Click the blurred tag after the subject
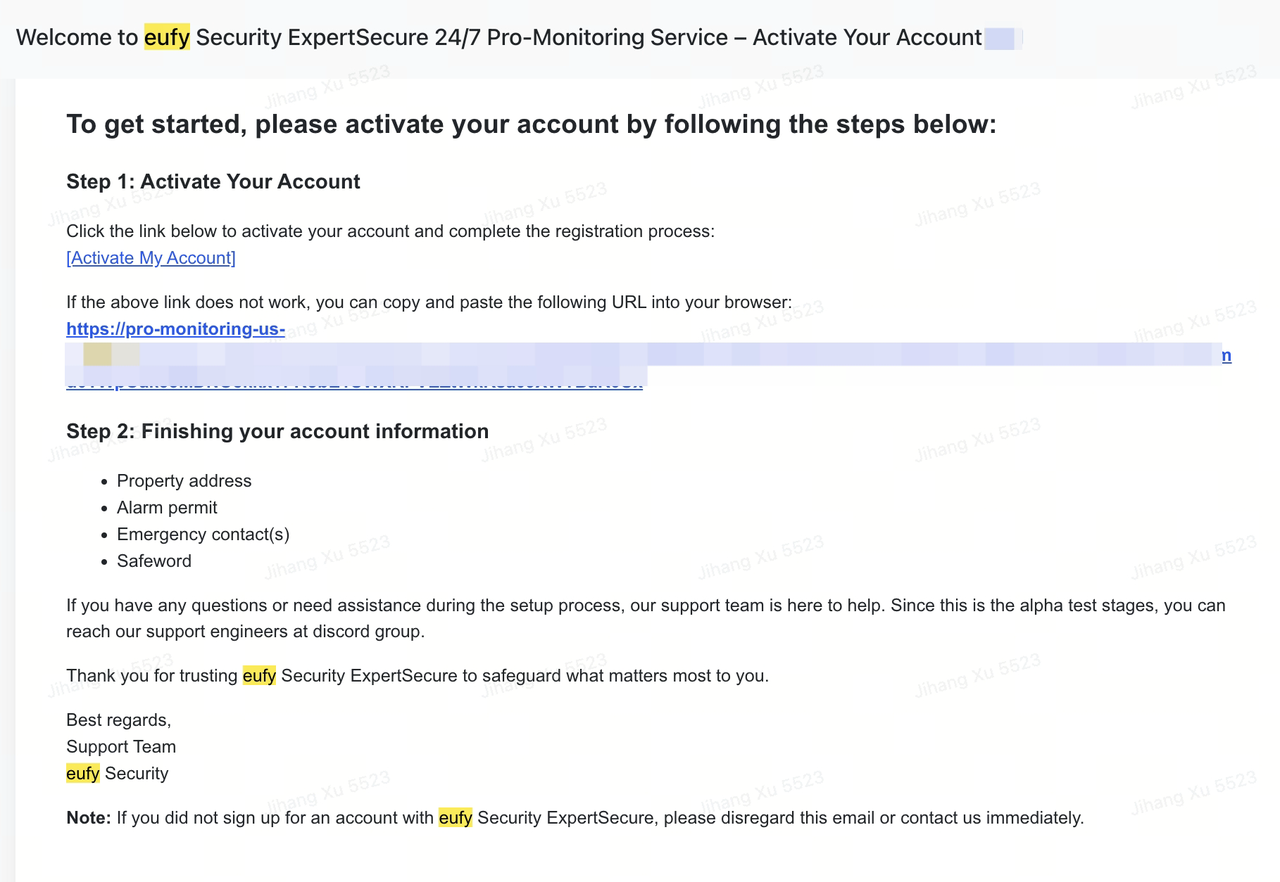Screen dimensions: 1280x882 [1000, 39]
